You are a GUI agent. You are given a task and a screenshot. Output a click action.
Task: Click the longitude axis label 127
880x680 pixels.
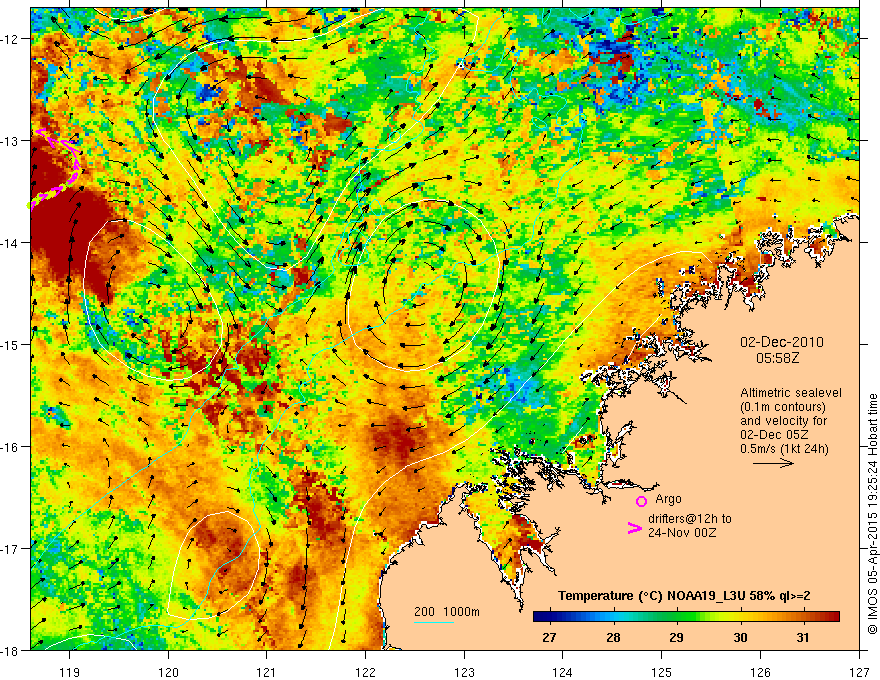859,672
